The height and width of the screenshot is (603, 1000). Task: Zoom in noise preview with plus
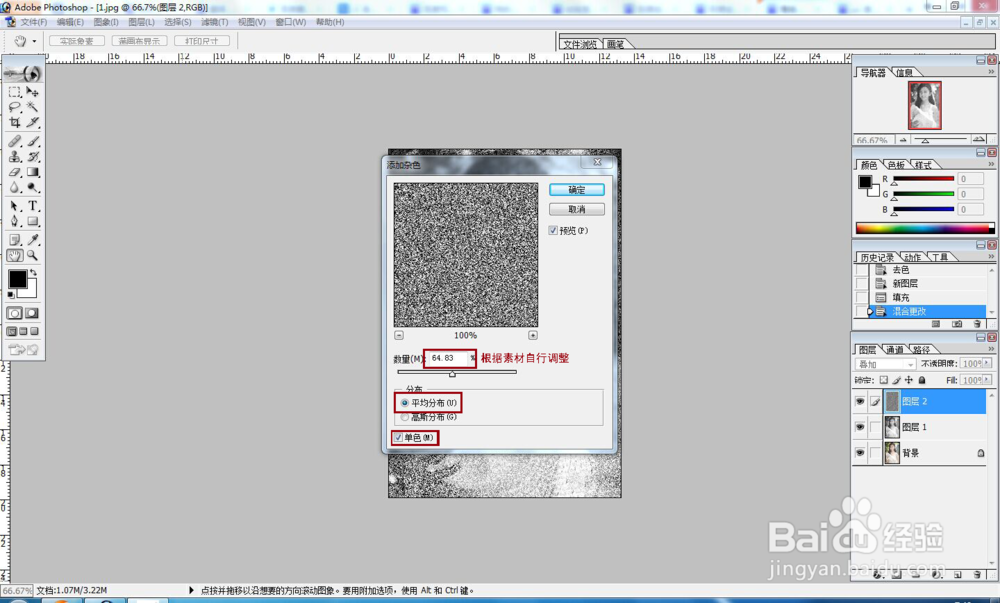click(533, 335)
